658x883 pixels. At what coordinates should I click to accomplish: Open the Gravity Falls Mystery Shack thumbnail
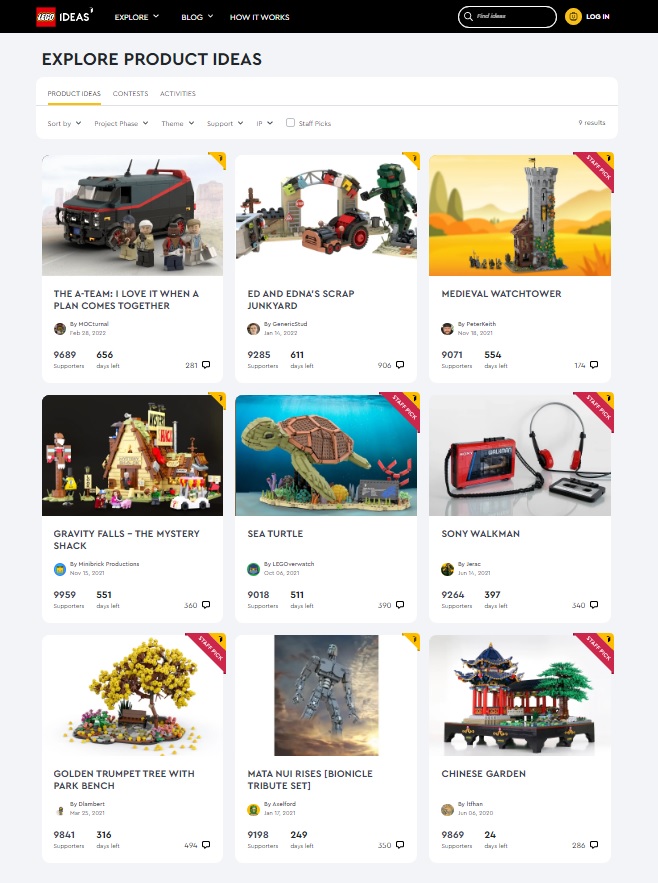pyautogui.click(x=132, y=455)
